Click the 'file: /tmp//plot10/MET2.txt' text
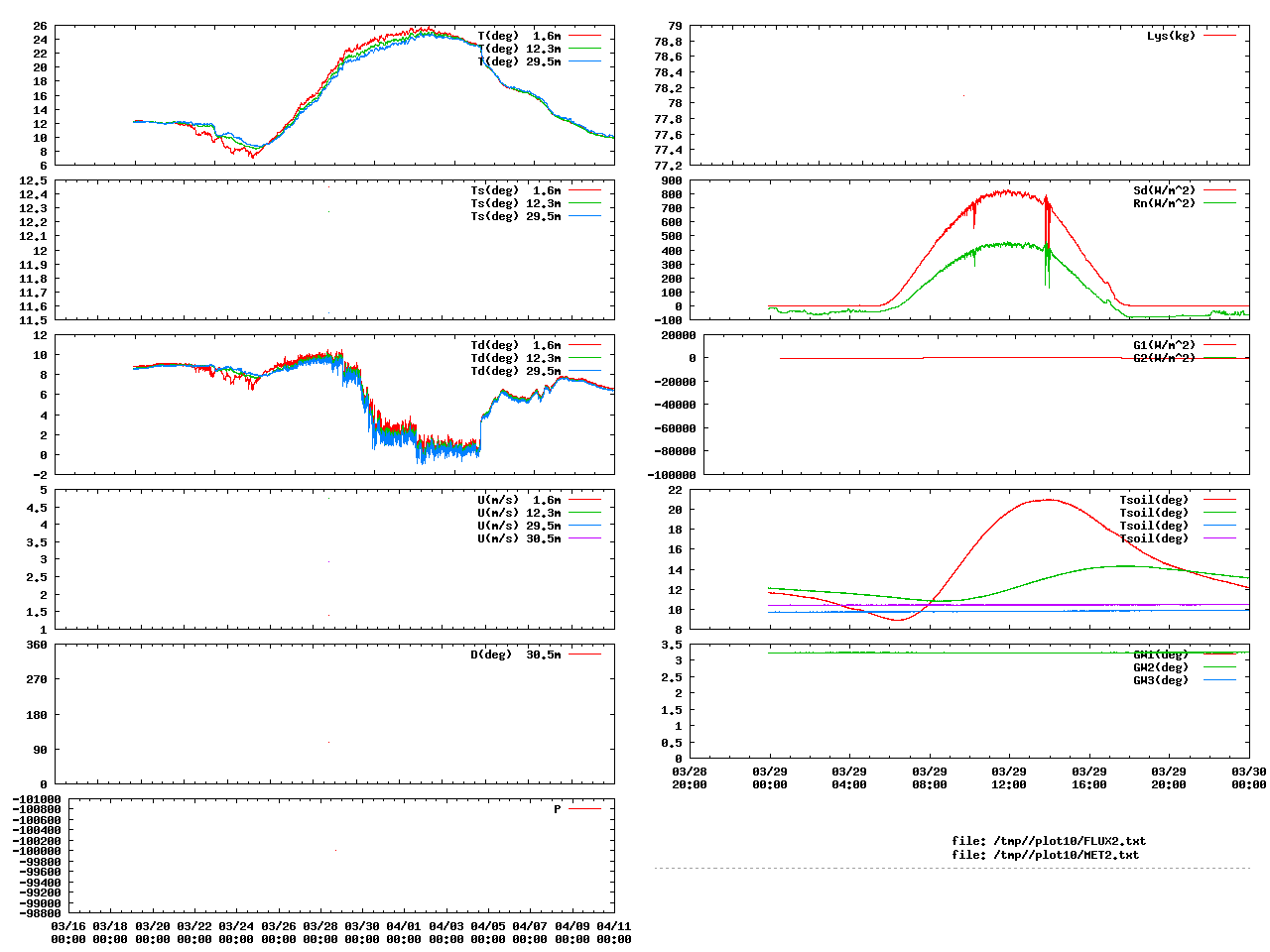 click(x=1046, y=855)
